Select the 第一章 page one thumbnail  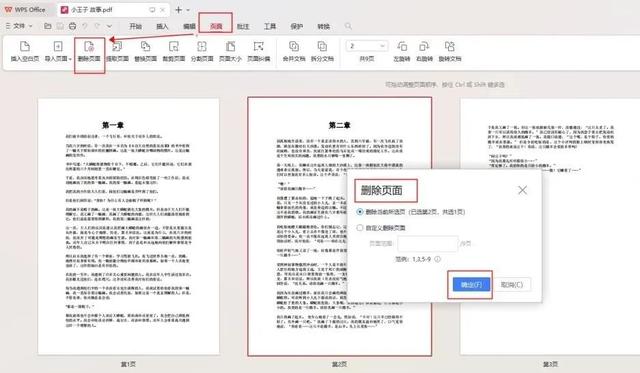pyautogui.click(x=129, y=226)
